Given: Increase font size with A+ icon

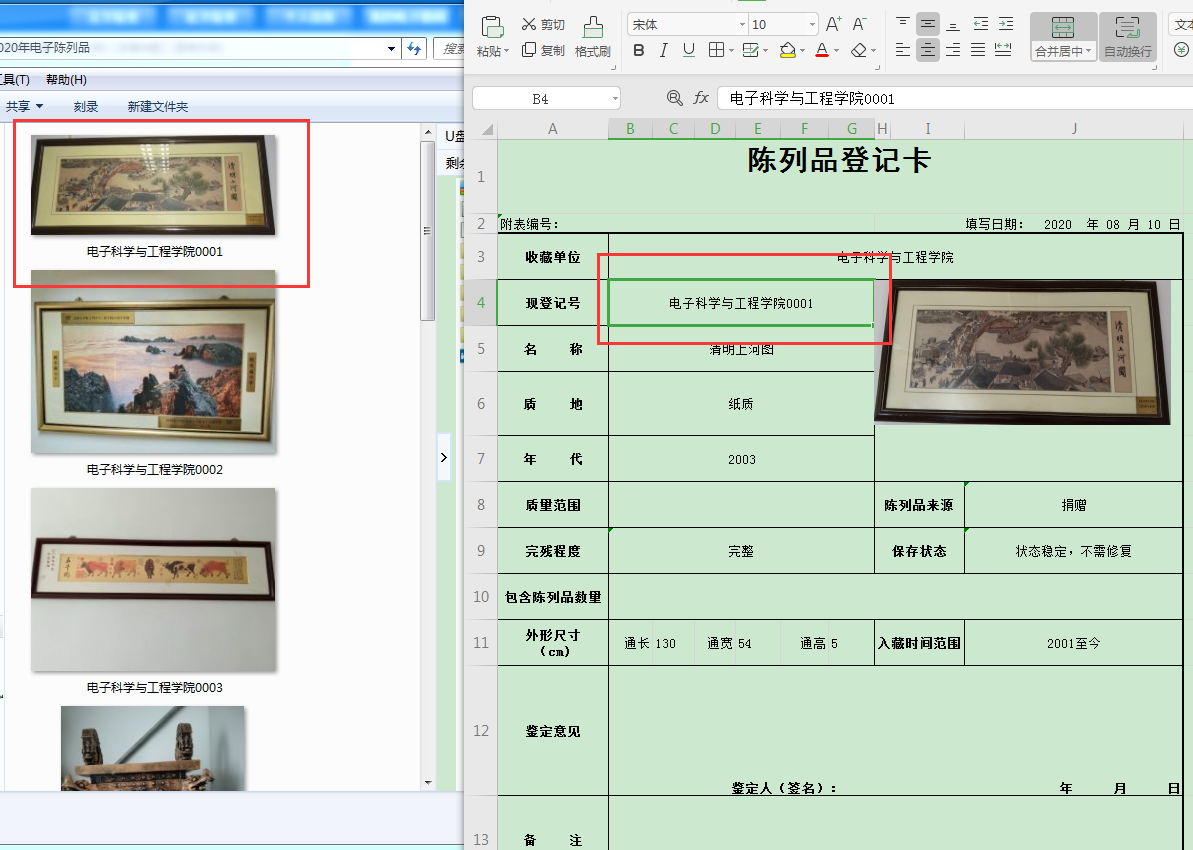Looking at the screenshot, I should [x=834, y=24].
